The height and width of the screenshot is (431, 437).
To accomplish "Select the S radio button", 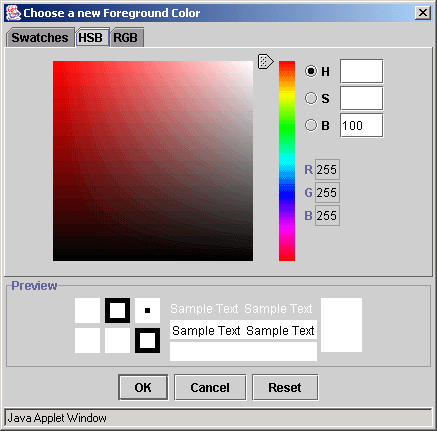I will pyautogui.click(x=311, y=98).
